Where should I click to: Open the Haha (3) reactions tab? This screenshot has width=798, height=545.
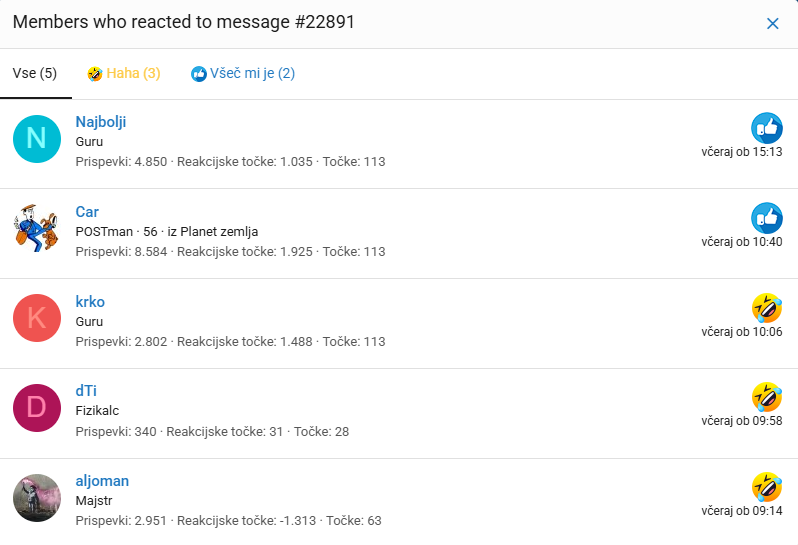click(x=124, y=73)
